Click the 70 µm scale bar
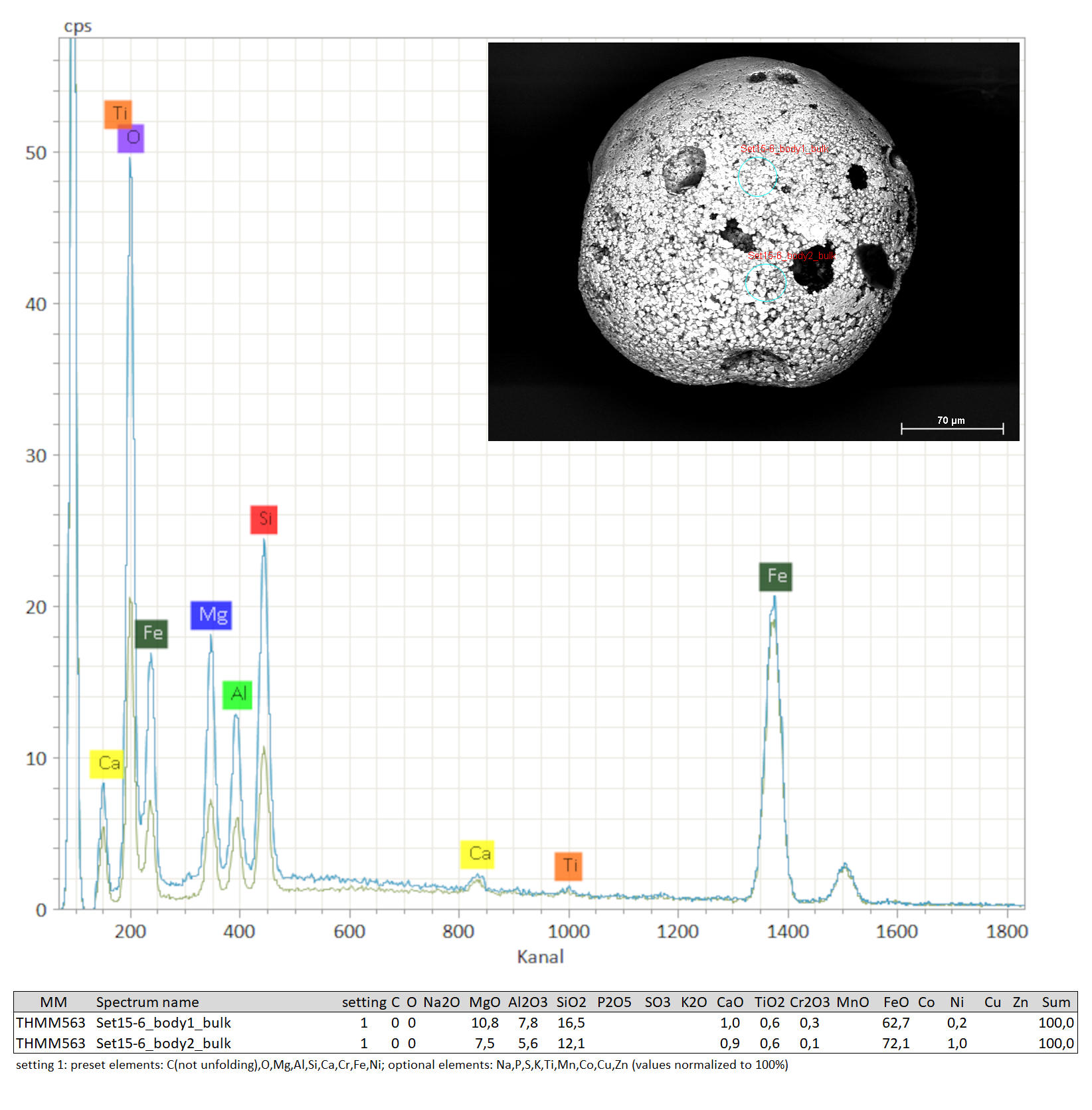1092x1110 pixels. pos(951,428)
